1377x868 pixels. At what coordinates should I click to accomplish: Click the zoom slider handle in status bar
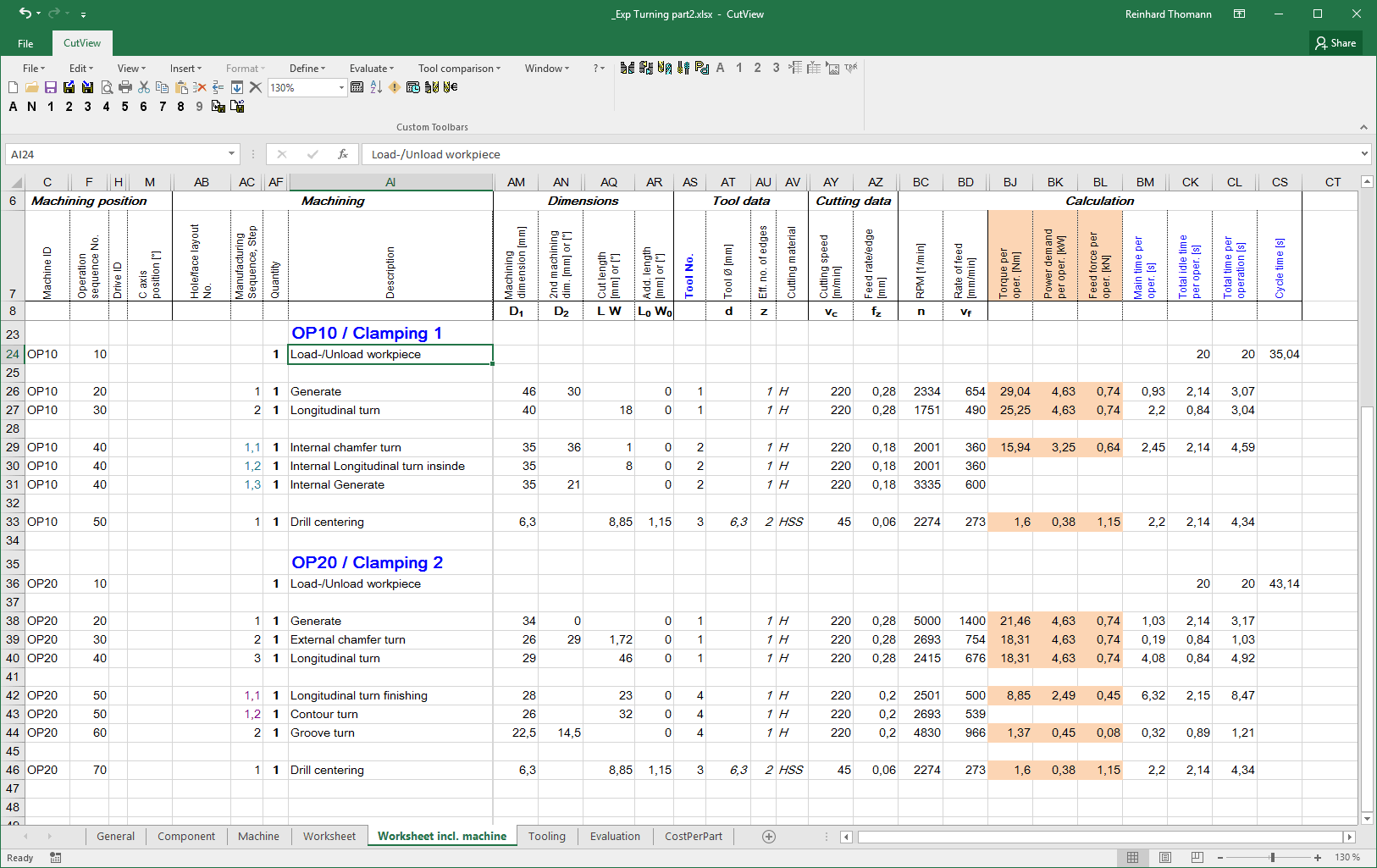1272,858
